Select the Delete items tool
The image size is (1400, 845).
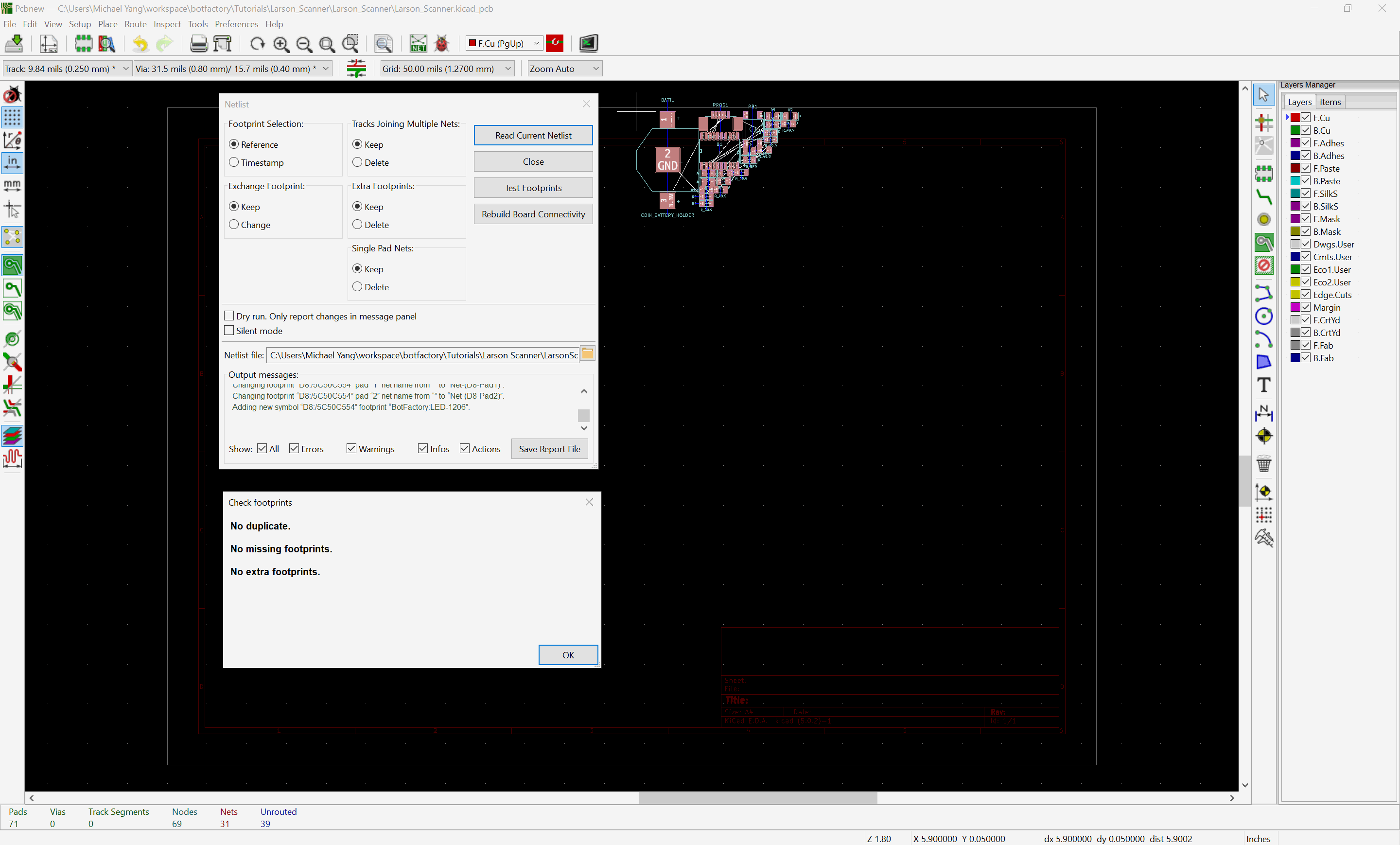point(1263,464)
